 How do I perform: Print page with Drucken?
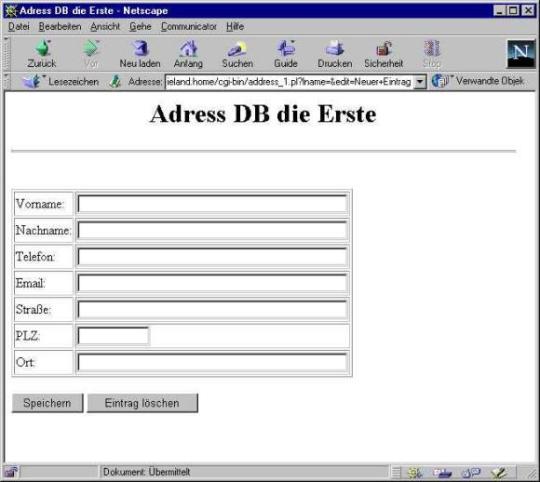coord(335,54)
